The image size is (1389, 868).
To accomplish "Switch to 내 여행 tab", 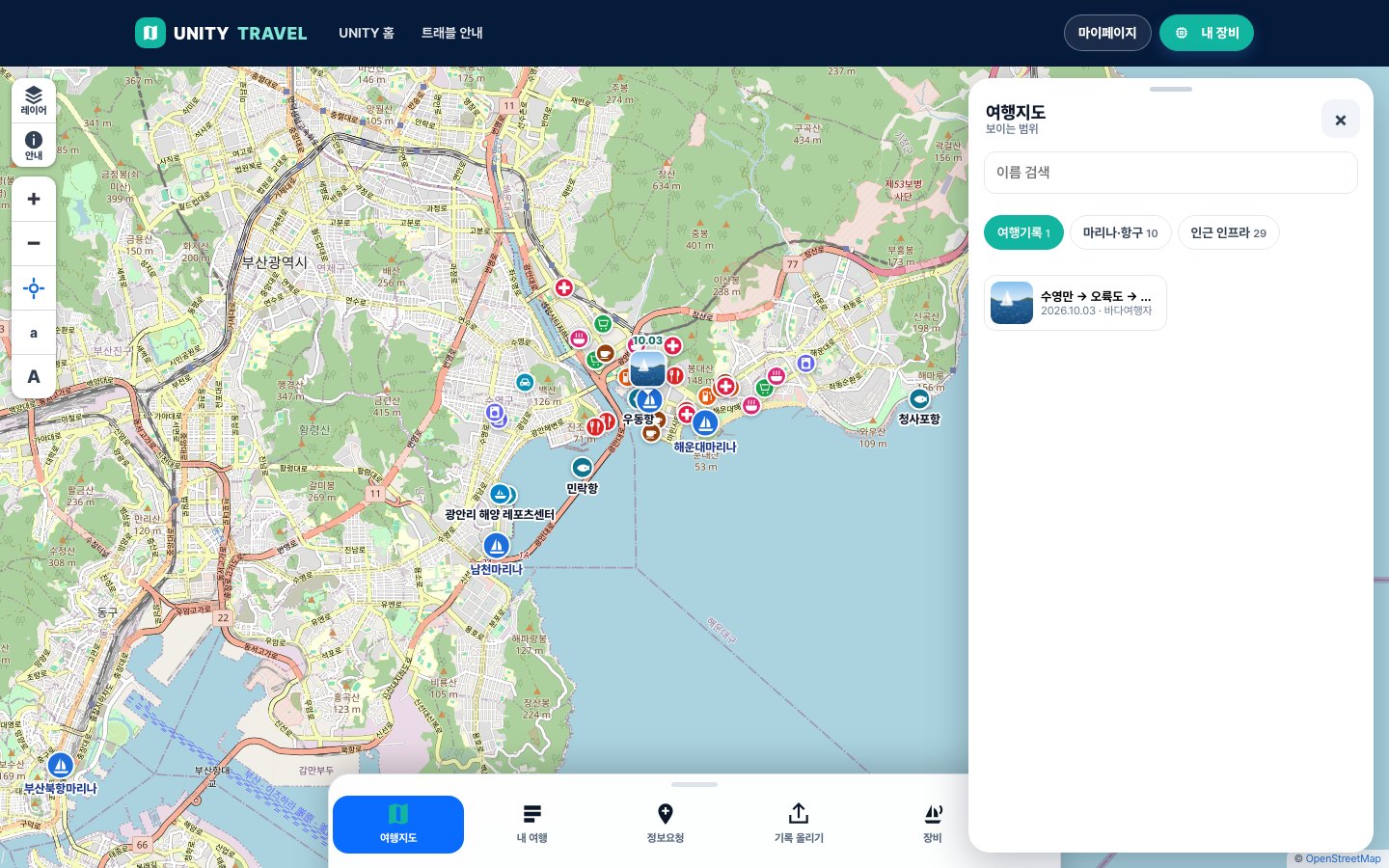I will pyautogui.click(x=531, y=824).
